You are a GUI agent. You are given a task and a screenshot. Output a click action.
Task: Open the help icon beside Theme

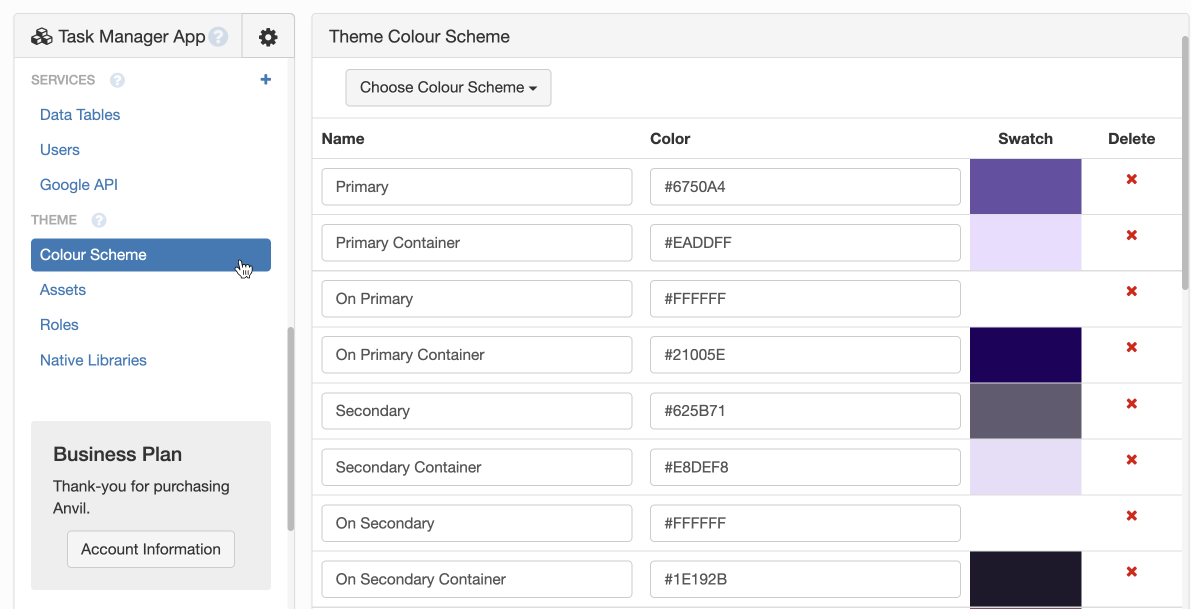click(97, 220)
